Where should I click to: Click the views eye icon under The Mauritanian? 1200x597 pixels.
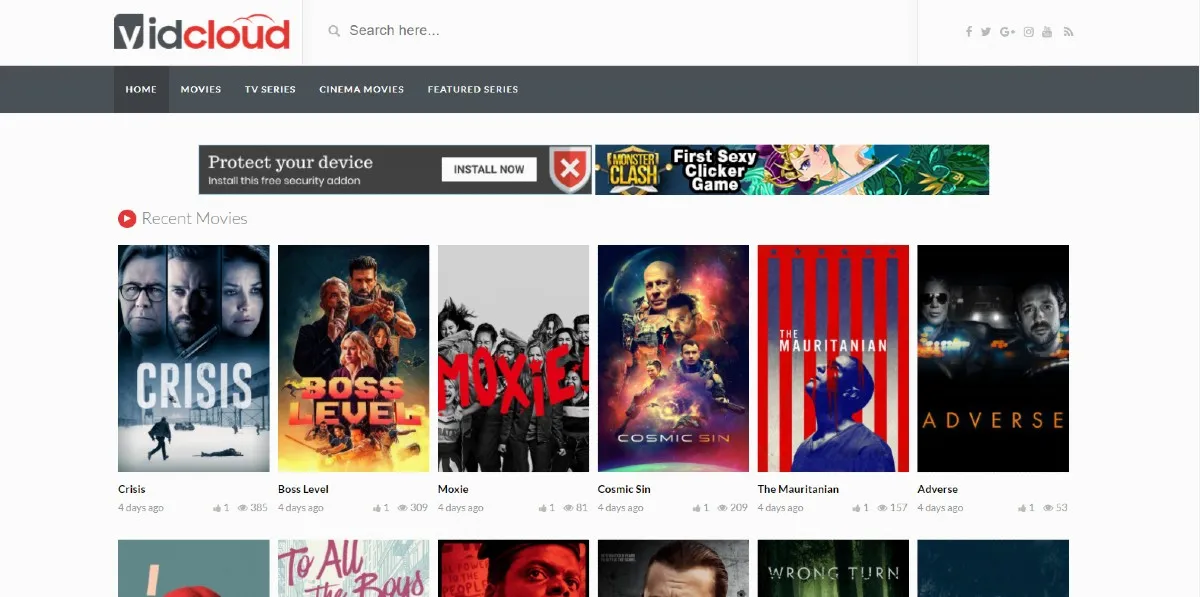882,508
